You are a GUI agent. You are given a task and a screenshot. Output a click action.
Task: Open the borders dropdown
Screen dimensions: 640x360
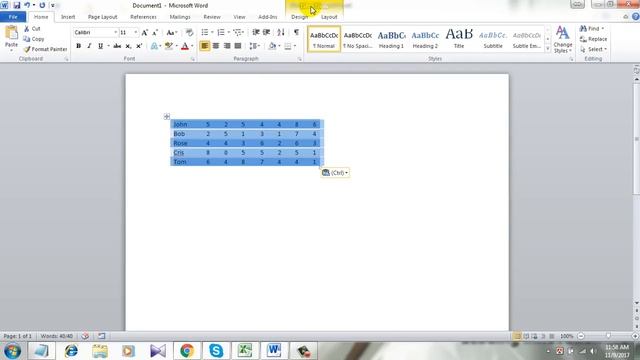click(294, 46)
